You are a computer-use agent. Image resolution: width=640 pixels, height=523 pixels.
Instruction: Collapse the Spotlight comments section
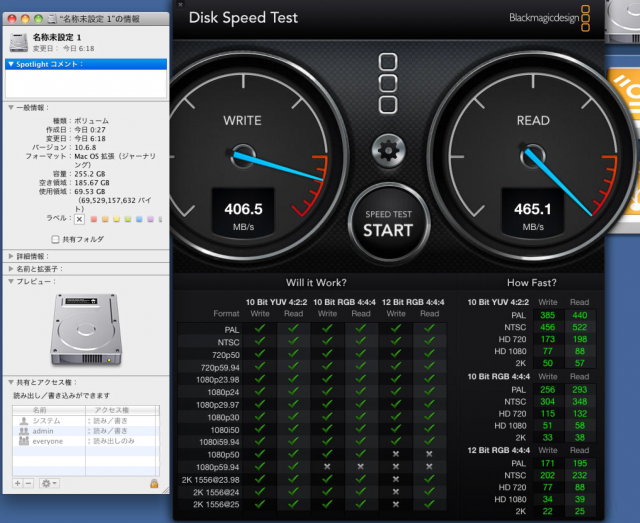click(11, 64)
